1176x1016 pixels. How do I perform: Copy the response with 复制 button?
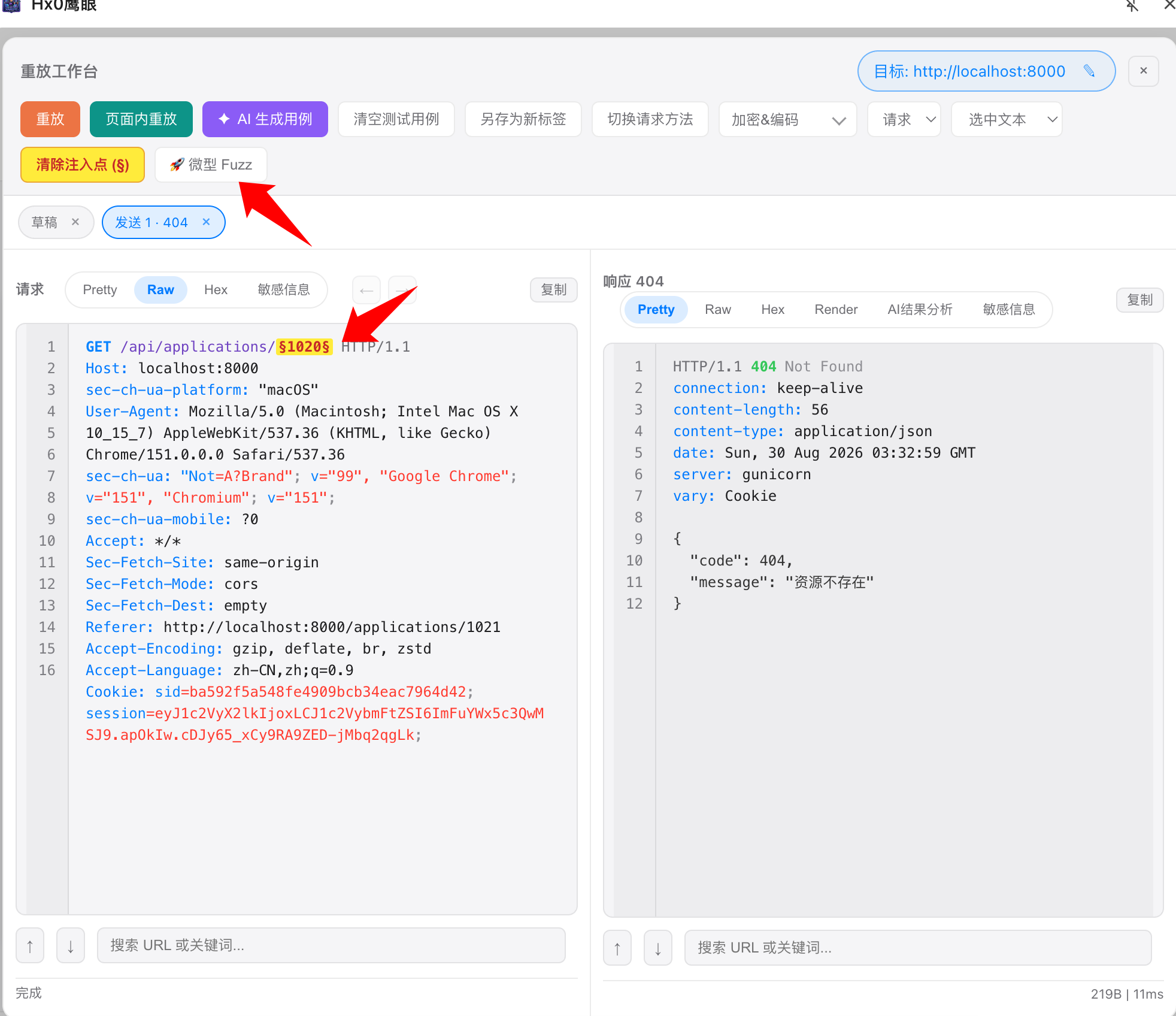click(1140, 300)
